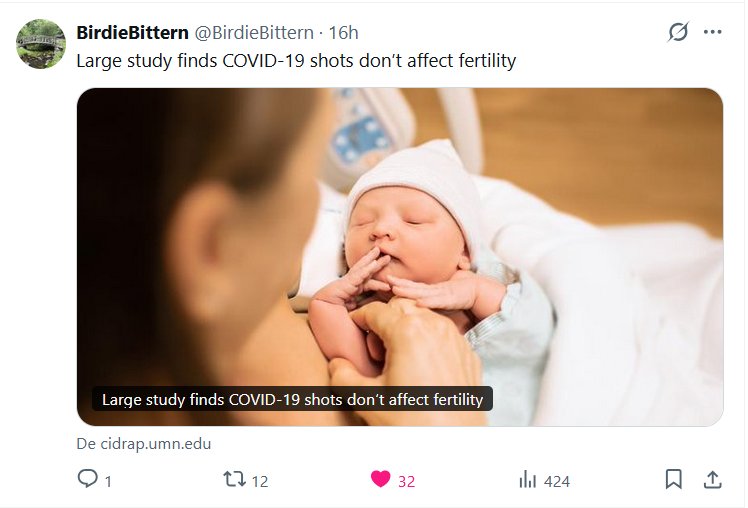Open the BirdieBittern profile avatar

click(40, 42)
